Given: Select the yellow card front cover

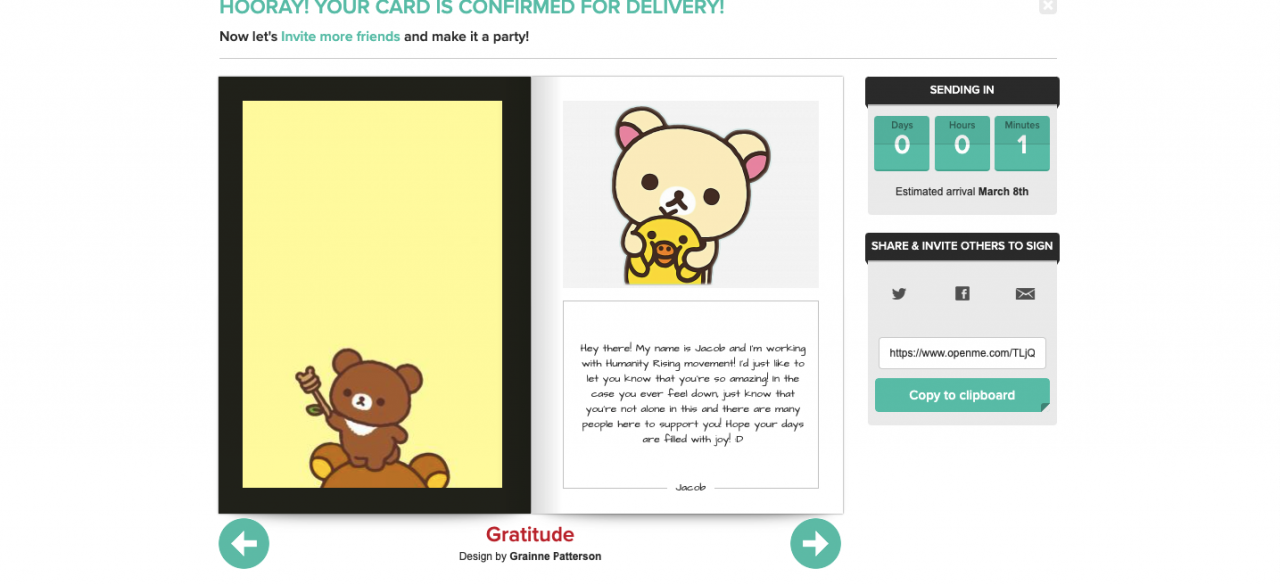Looking at the screenshot, I should [372, 294].
